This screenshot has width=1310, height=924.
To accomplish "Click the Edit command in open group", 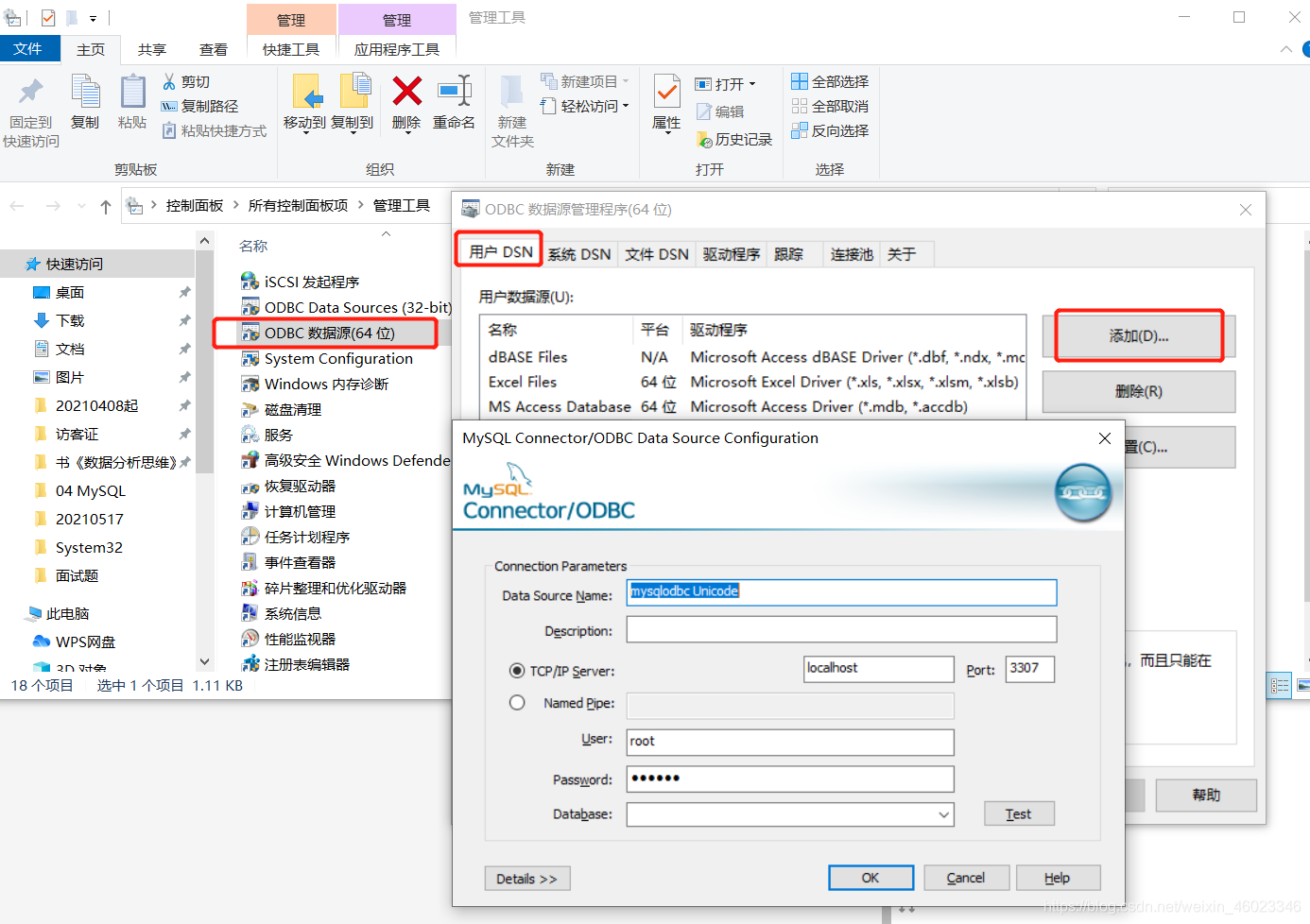I will click(720, 112).
